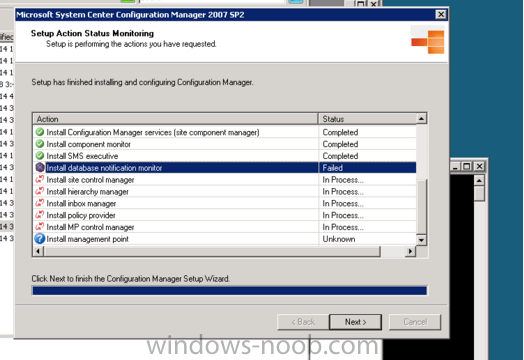The image size is (524, 360).
Task: Select 'Install Configuration Manager services' row text
Action: pyautogui.click(x=153, y=132)
